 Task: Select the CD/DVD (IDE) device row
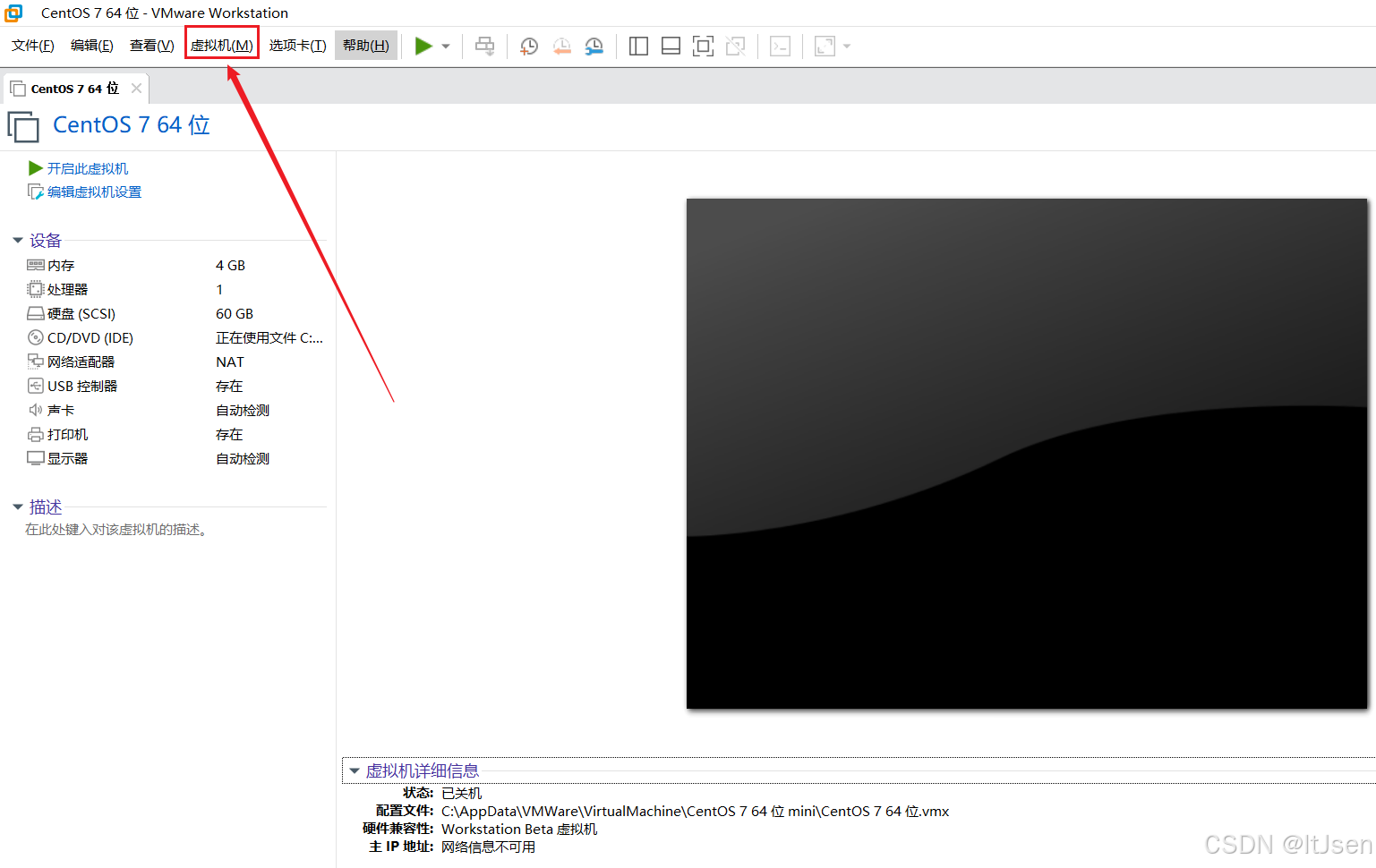click(175, 337)
